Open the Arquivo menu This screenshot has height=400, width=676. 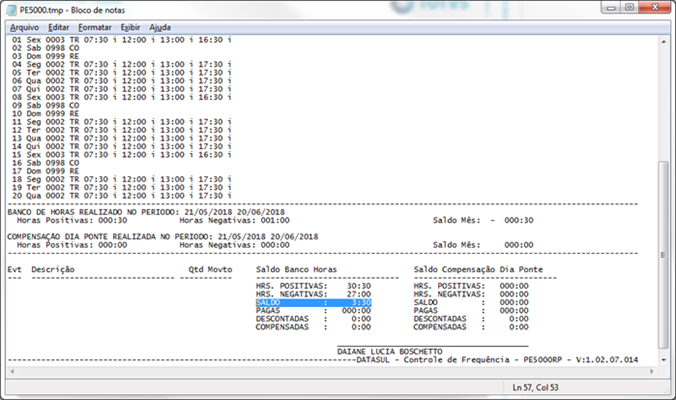[24, 28]
